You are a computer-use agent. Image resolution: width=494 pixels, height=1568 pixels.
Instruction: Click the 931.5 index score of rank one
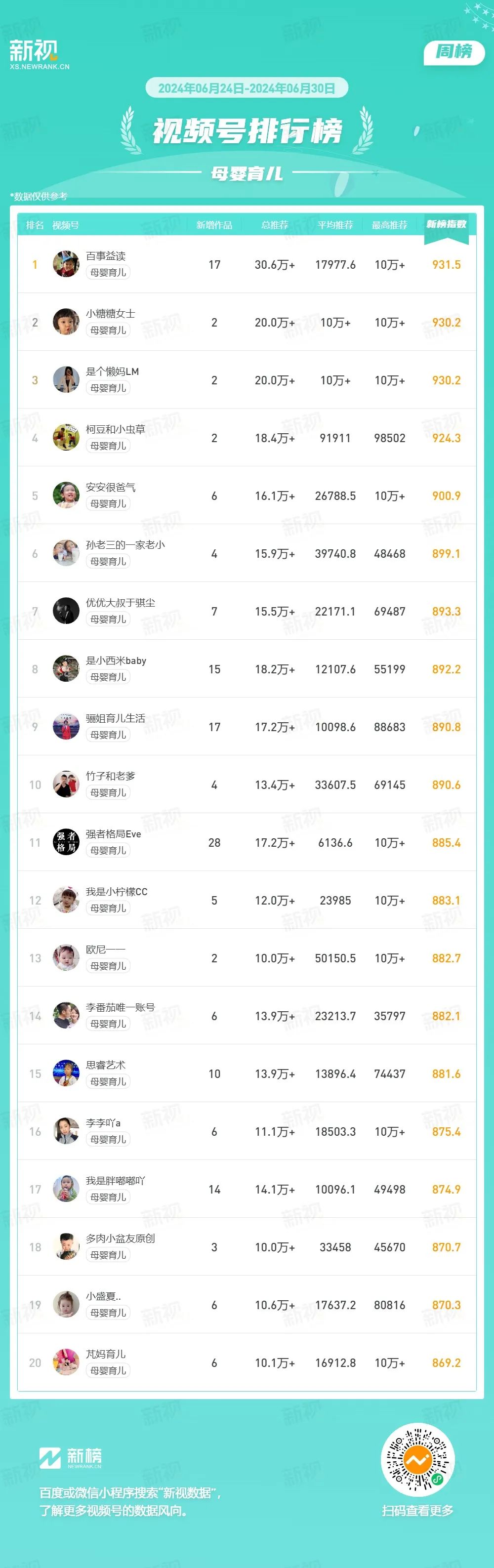point(446,265)
